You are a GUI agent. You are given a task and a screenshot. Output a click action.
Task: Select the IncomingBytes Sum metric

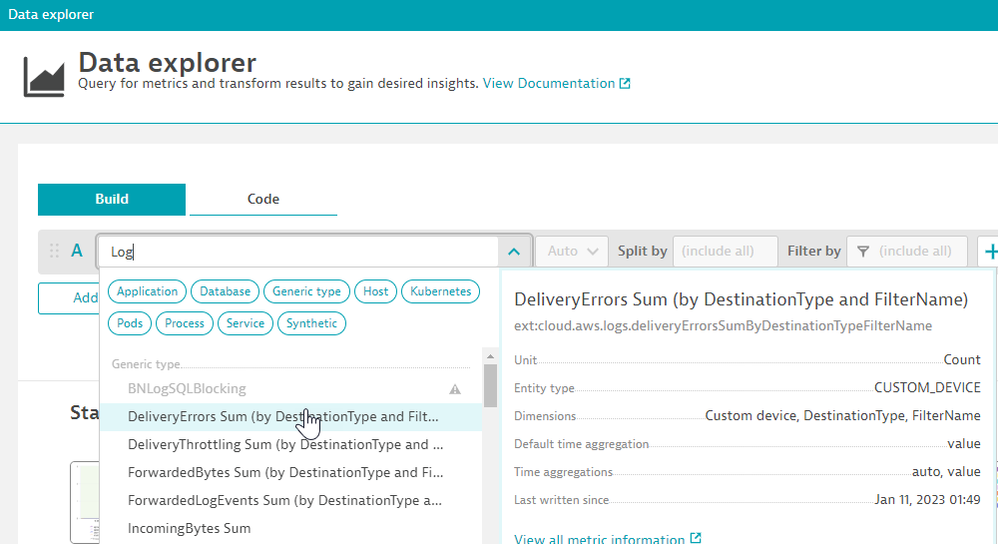pos(189,528)
